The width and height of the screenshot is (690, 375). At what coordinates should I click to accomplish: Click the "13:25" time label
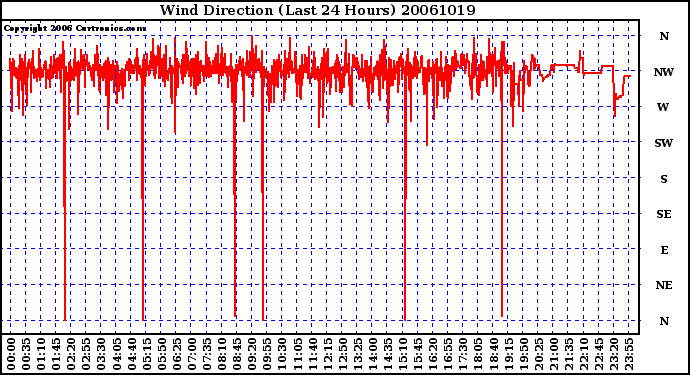[x=358, y=354]
